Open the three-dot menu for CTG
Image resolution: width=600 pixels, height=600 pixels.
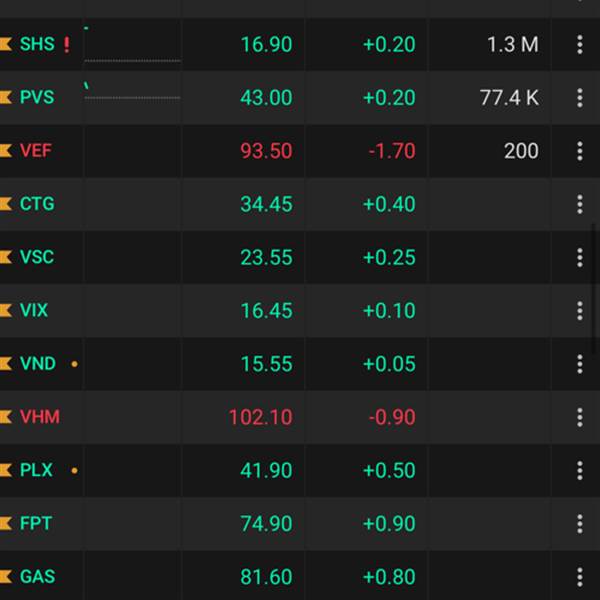579,204
